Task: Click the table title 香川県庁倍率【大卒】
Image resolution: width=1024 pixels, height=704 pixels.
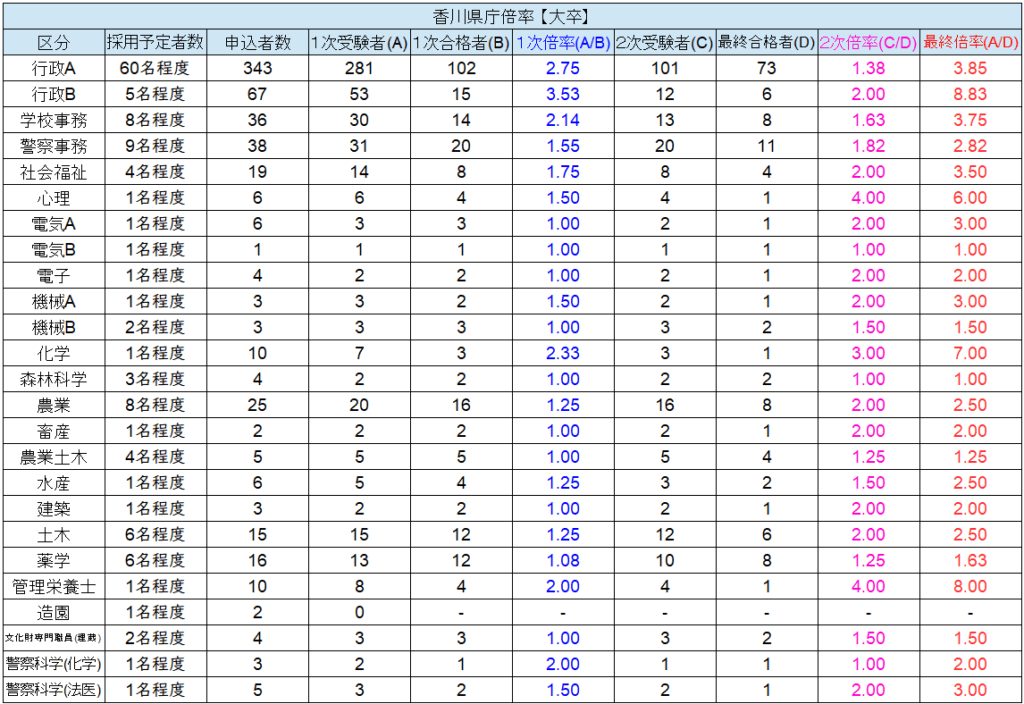Action: click(512, 16)
